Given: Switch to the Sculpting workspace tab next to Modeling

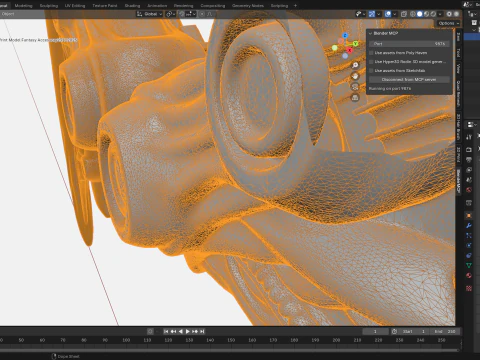Looking at the screenshot, I should click(x=49, y=6).
